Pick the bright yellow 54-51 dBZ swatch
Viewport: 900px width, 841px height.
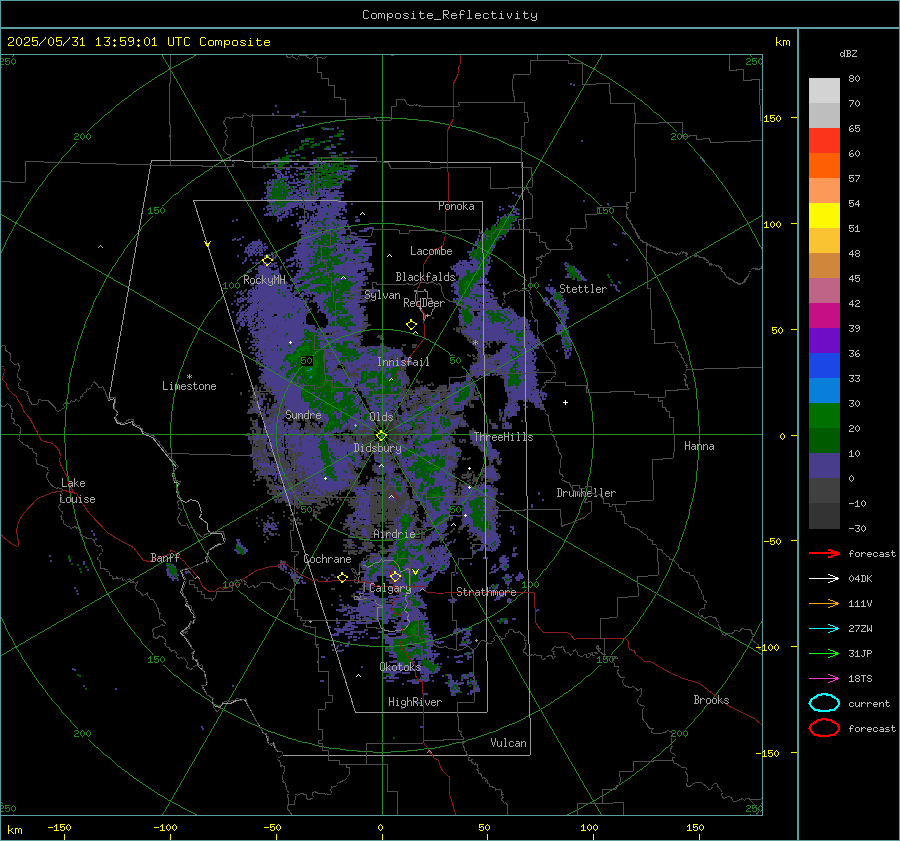point(824,216)
